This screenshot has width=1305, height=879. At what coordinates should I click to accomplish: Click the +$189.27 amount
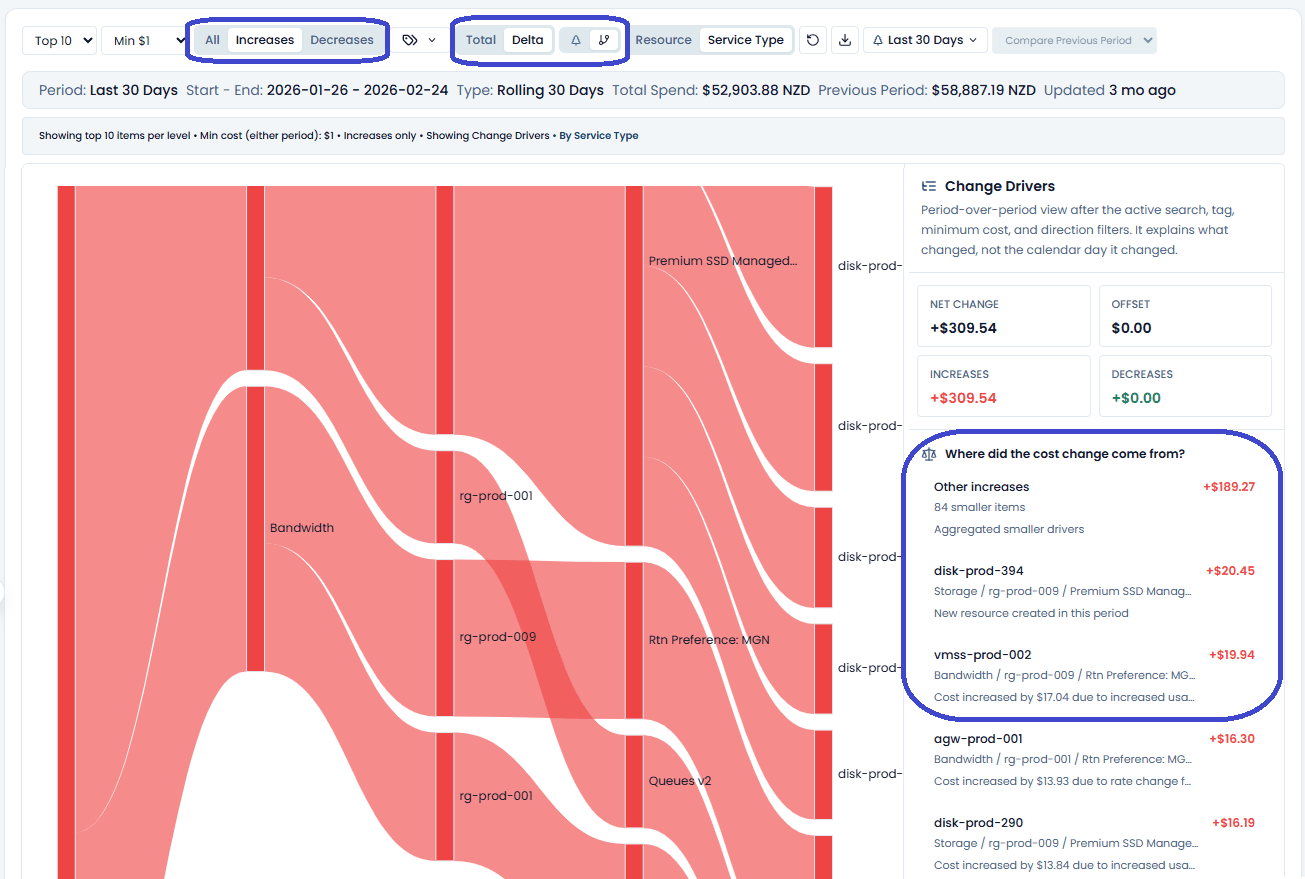(1228, 487)
